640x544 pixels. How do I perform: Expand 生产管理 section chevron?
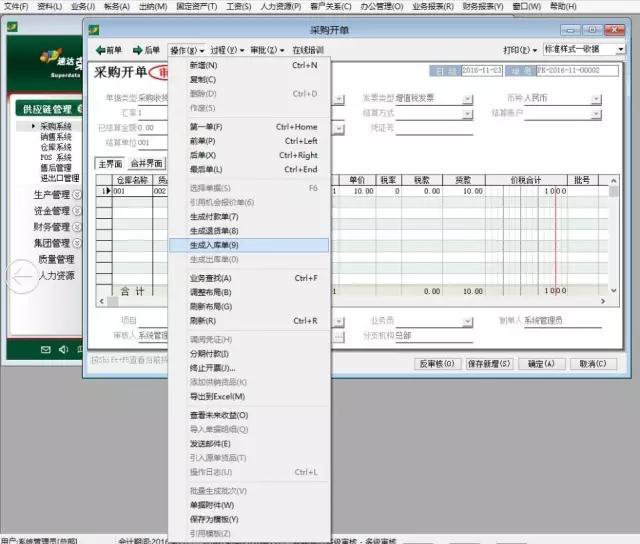[x=77, y=195]
